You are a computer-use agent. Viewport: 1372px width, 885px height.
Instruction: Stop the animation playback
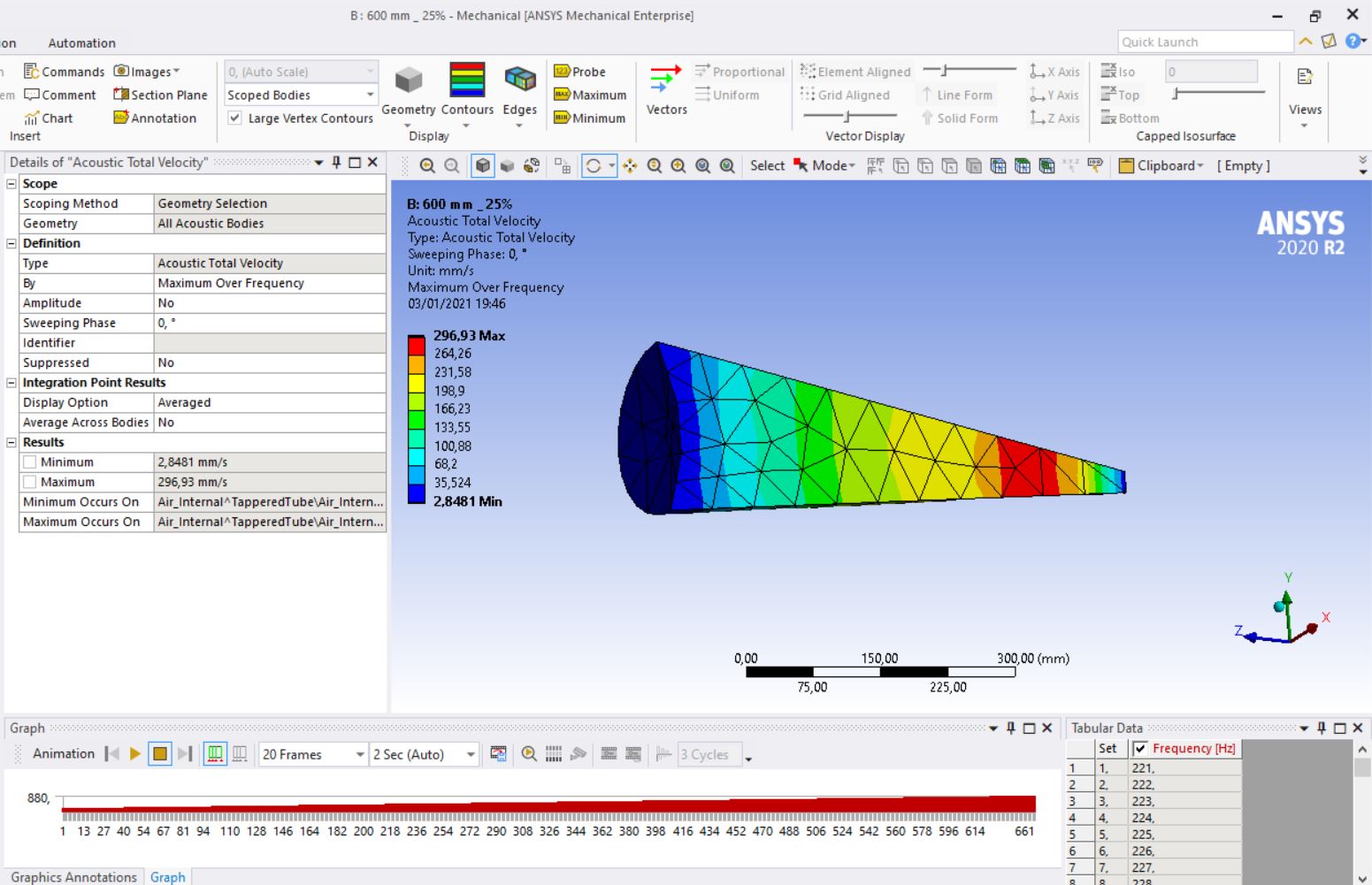pos(160,754)
